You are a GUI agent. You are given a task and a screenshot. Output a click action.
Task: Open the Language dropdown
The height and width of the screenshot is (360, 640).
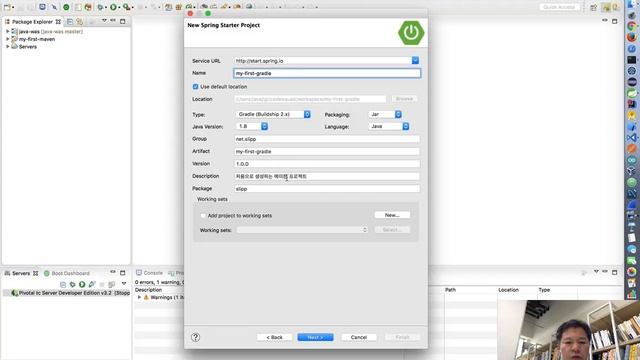(405, 127)
